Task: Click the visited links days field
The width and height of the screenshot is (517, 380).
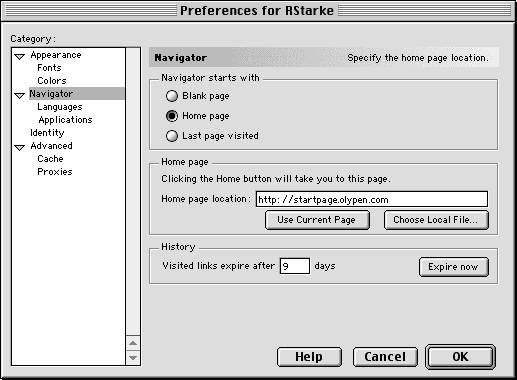Action: 295,266
